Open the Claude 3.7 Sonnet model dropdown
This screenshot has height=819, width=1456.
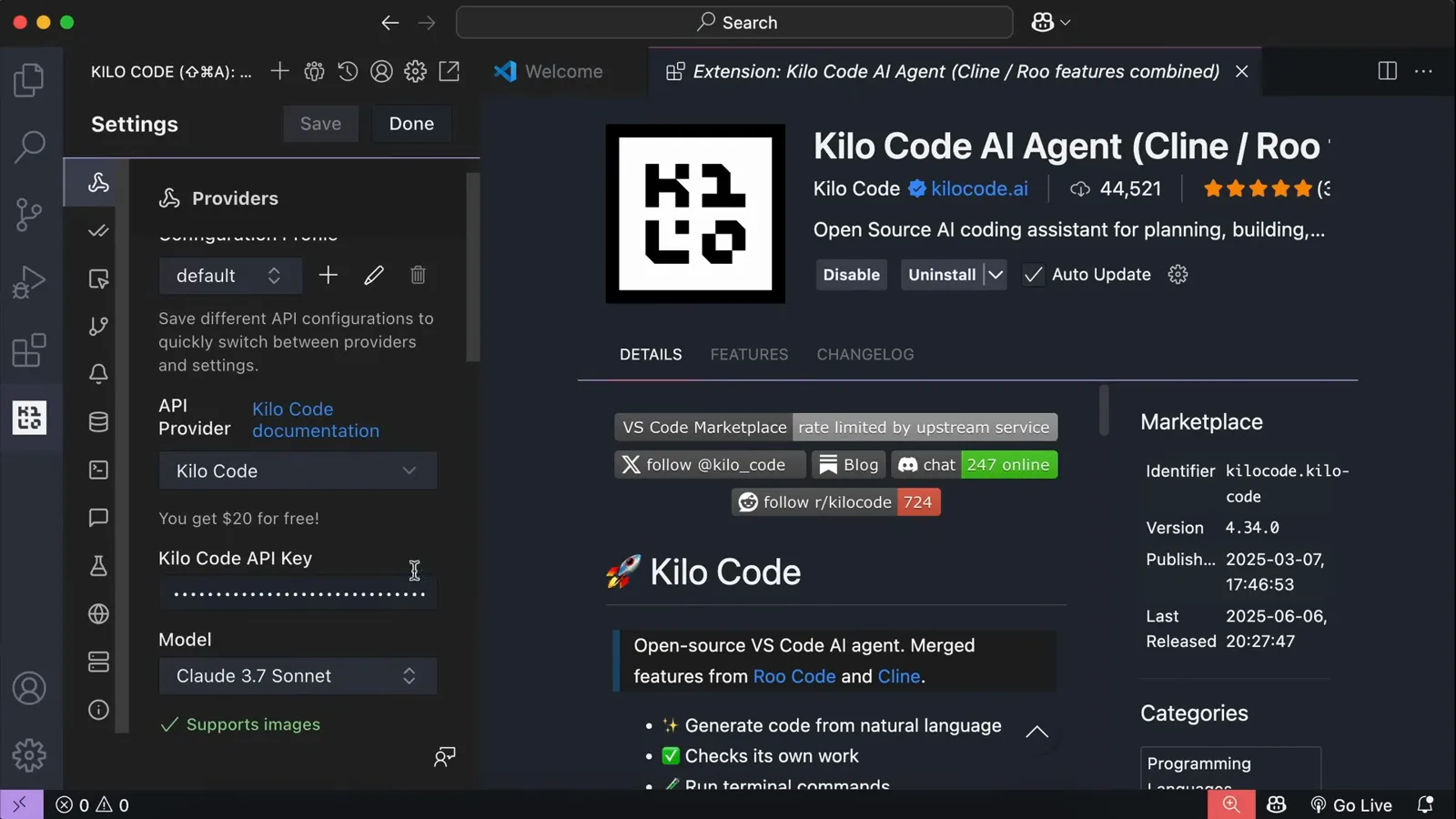pos(298,676)
